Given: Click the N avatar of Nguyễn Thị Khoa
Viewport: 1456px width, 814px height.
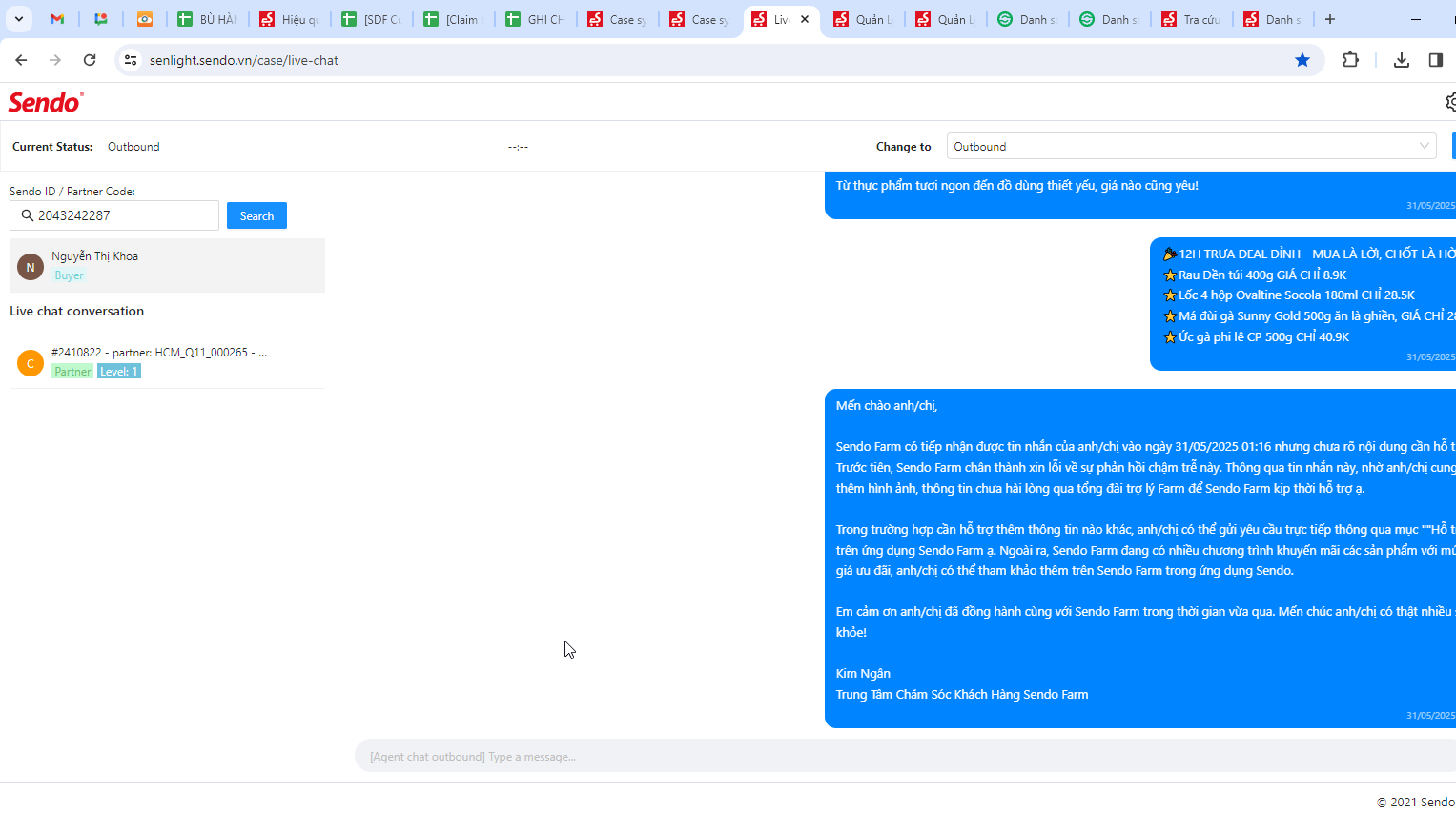Looking at the screenshot, I should tap(31, 267).
